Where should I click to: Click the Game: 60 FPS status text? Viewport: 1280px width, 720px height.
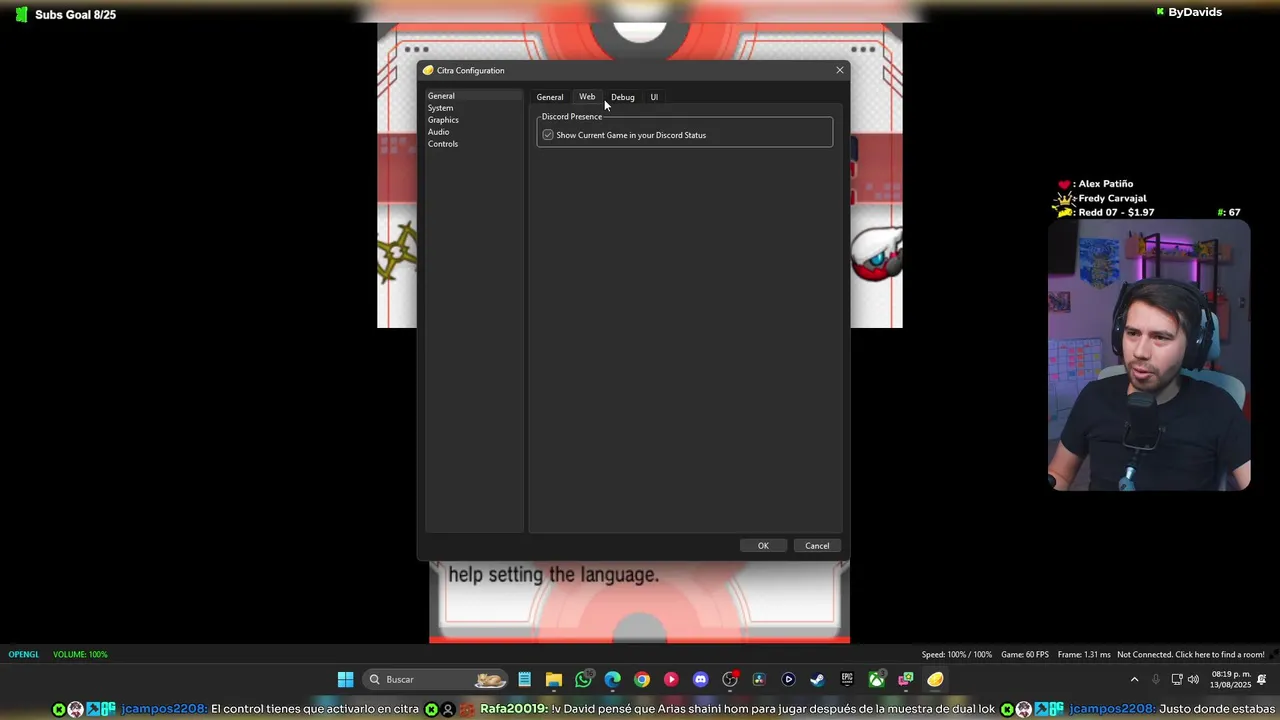(1025, 654)
